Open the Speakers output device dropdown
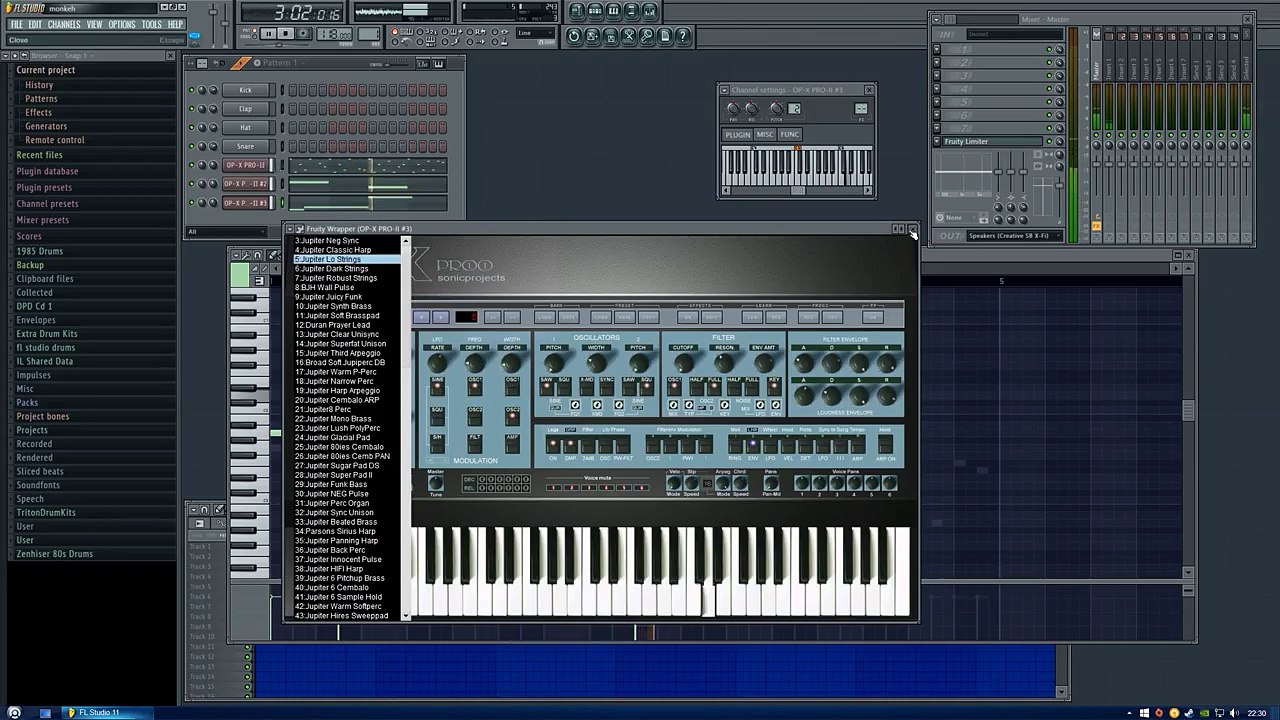The width and height of the screenshot is (1280, 720). [1015, 236]
